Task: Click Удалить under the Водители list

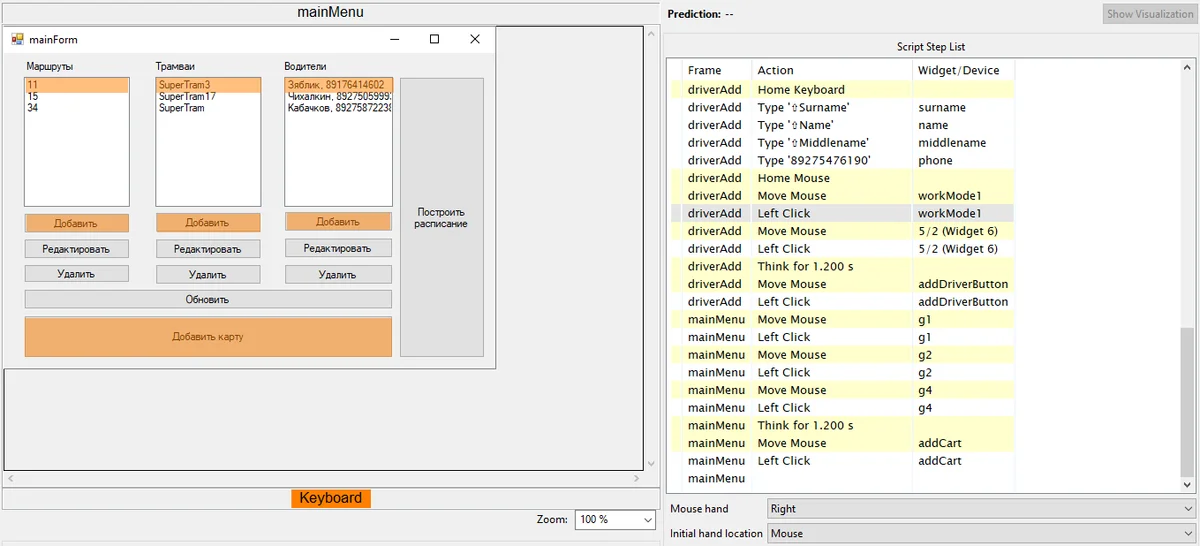Action: point(337,274)
